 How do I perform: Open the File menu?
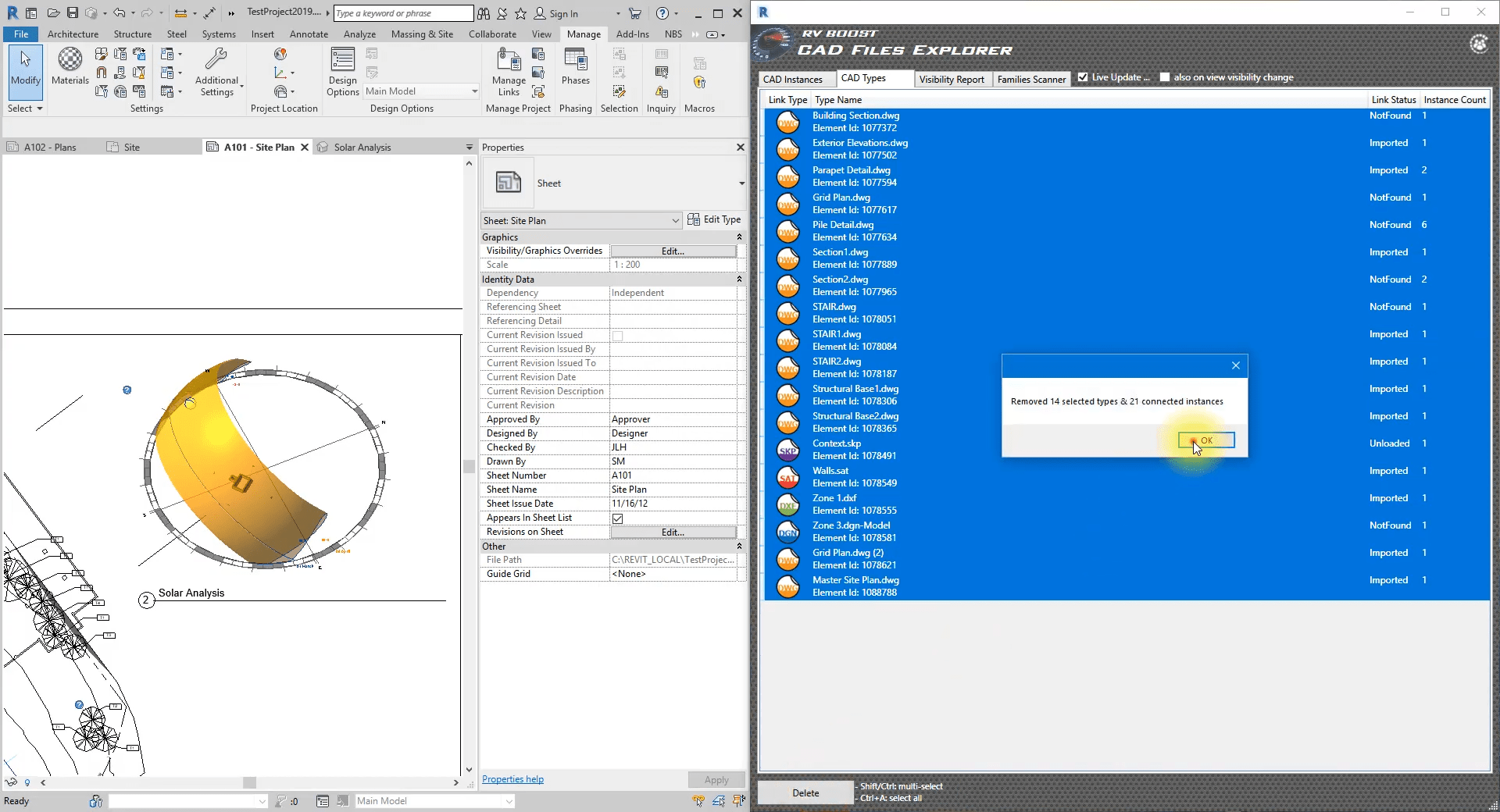tap(21, 34)
